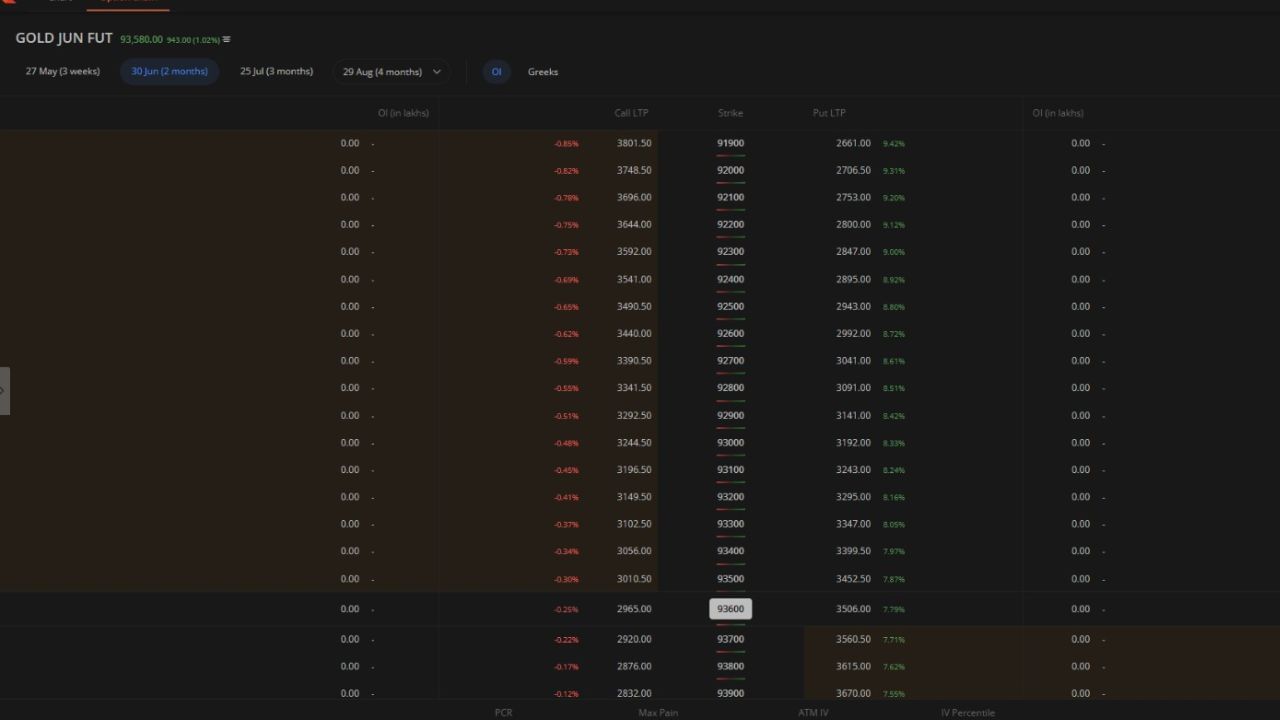
Task: Click Put LTP value 3295.00
Action: pyautogui.click(x=853, y=496)
